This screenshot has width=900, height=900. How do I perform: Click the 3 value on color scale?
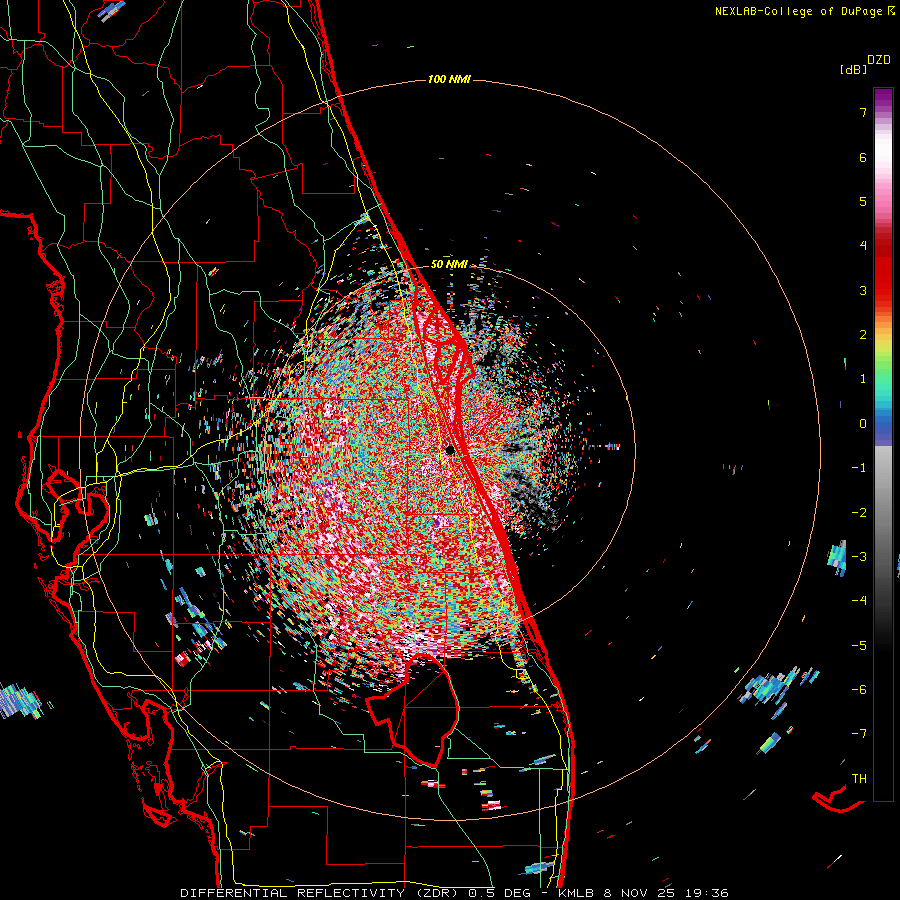[863, 290]
